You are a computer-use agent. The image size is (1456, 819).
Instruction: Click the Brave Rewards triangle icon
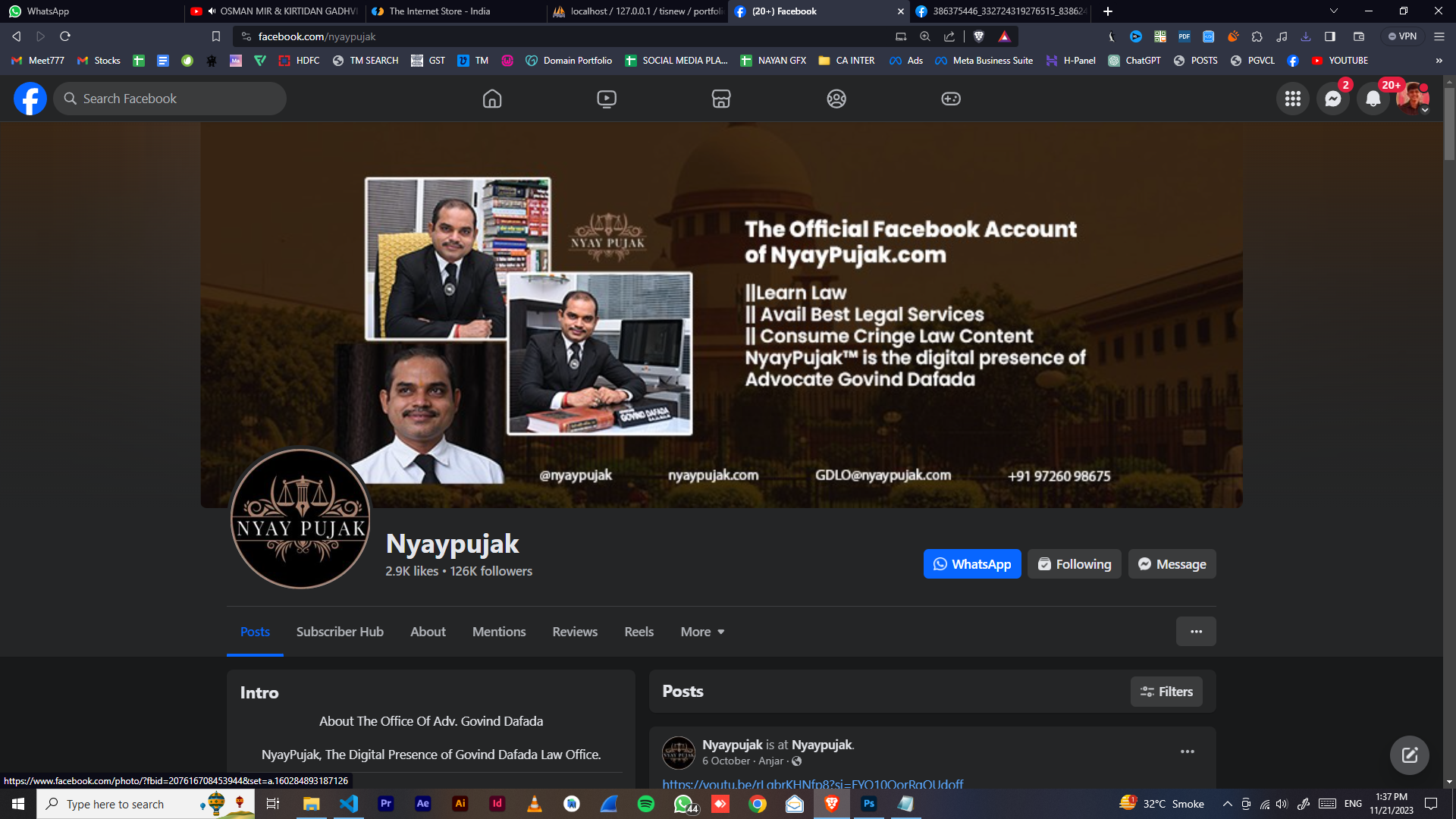[x=1004, y=36]
